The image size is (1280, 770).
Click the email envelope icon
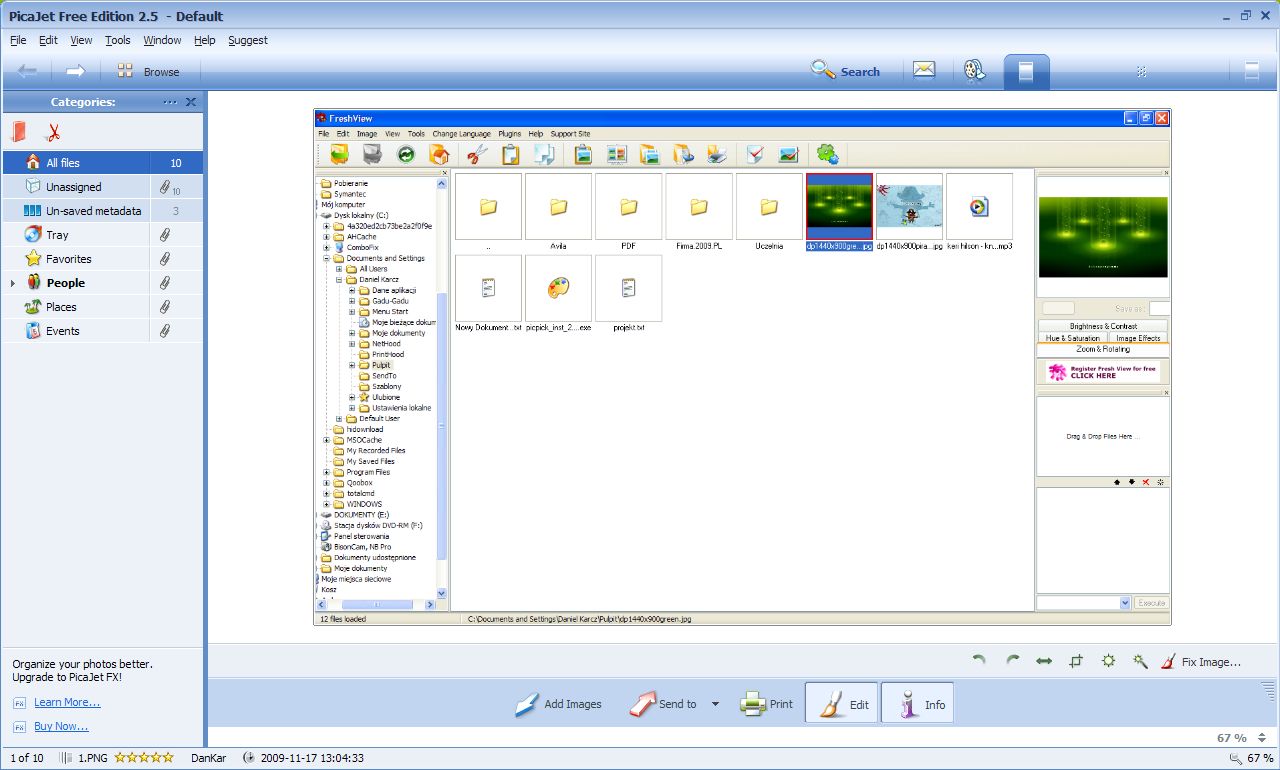coord(923,70)
